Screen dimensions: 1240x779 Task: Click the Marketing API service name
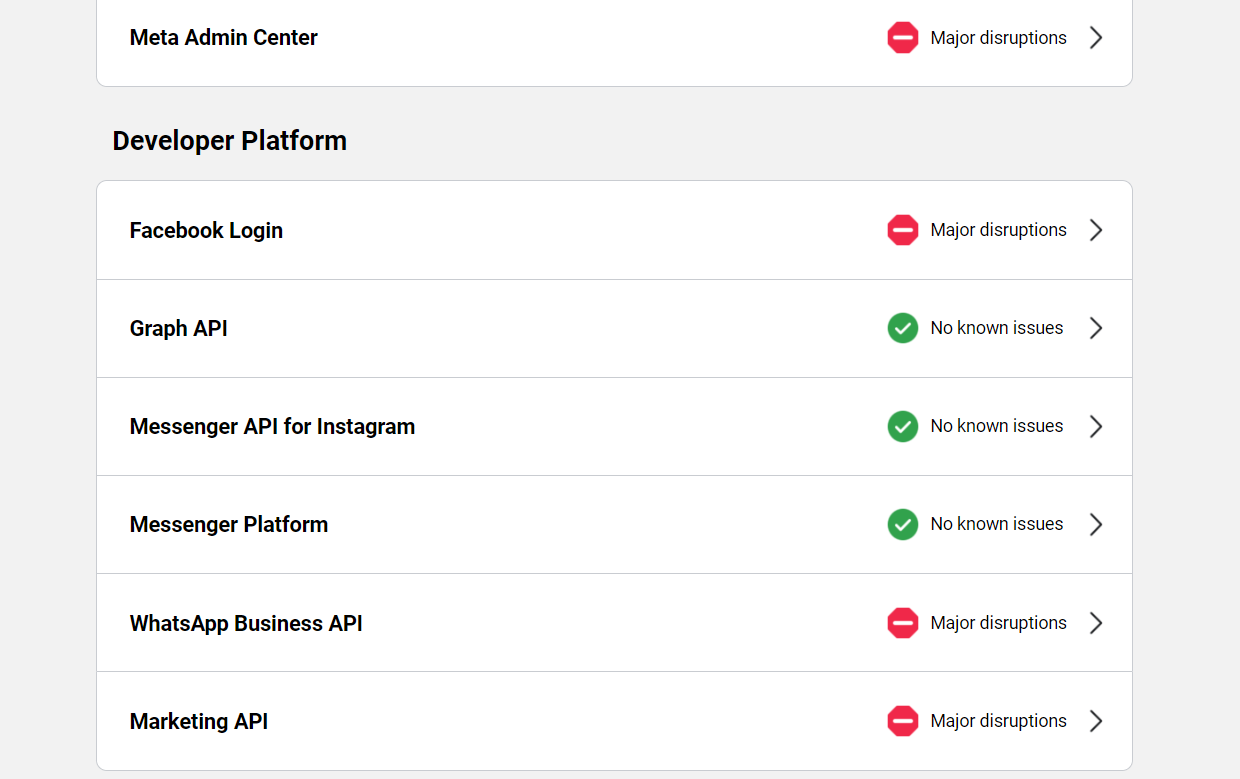[199, 721]
